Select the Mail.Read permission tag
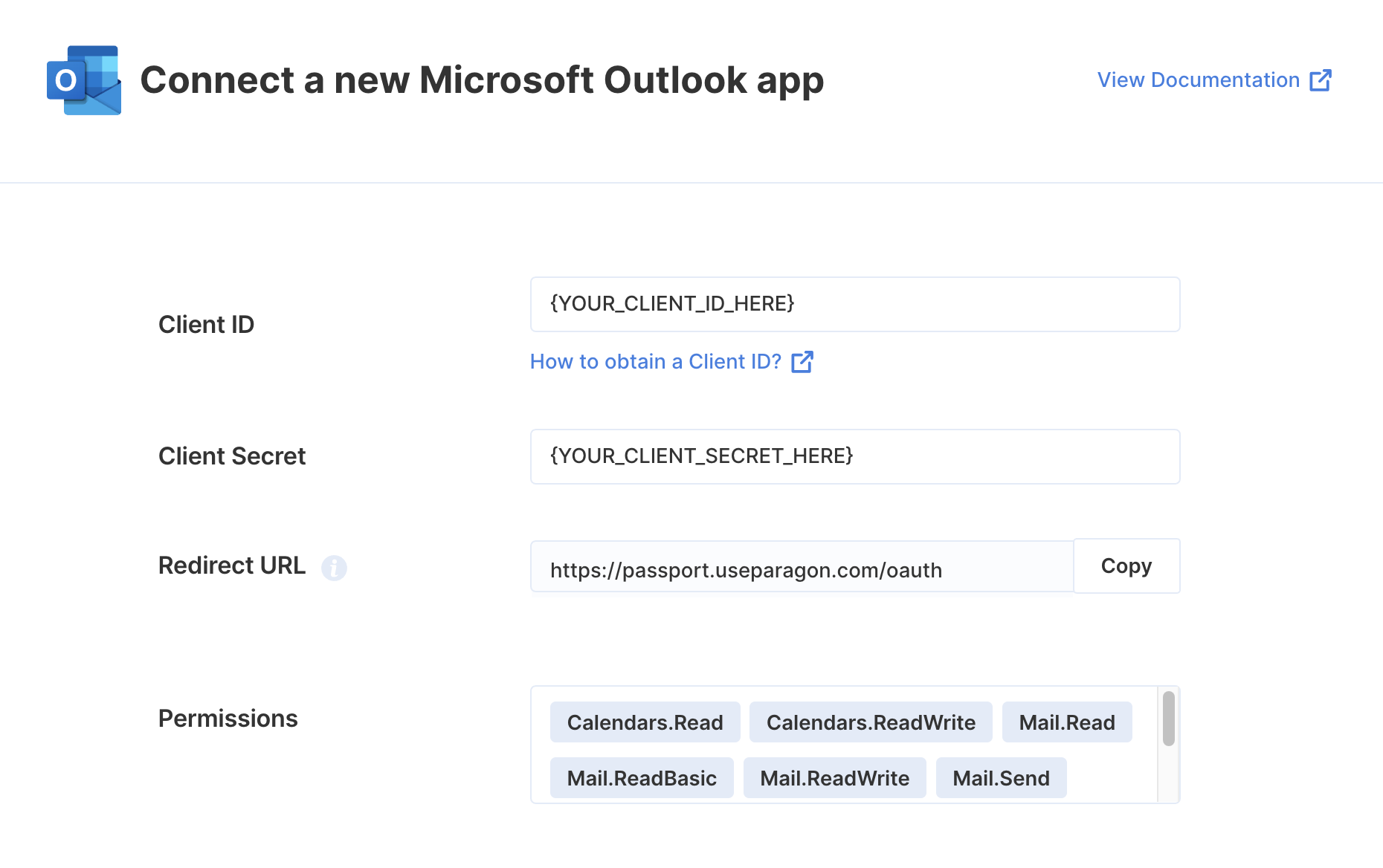 tap(1067, 722)
